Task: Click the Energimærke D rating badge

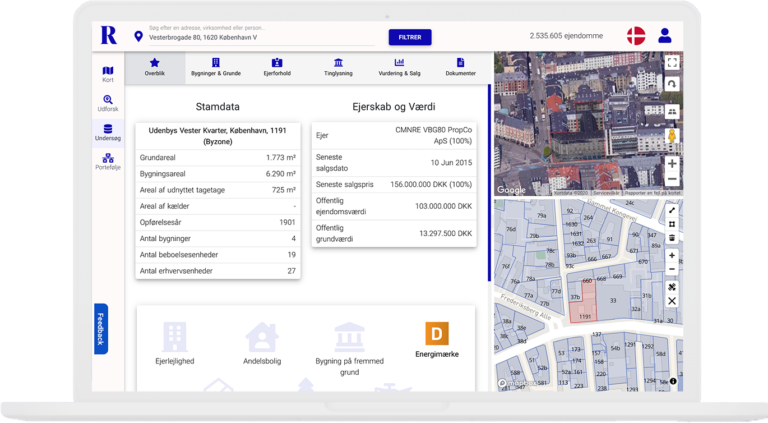Action: [x=437, y=334]
